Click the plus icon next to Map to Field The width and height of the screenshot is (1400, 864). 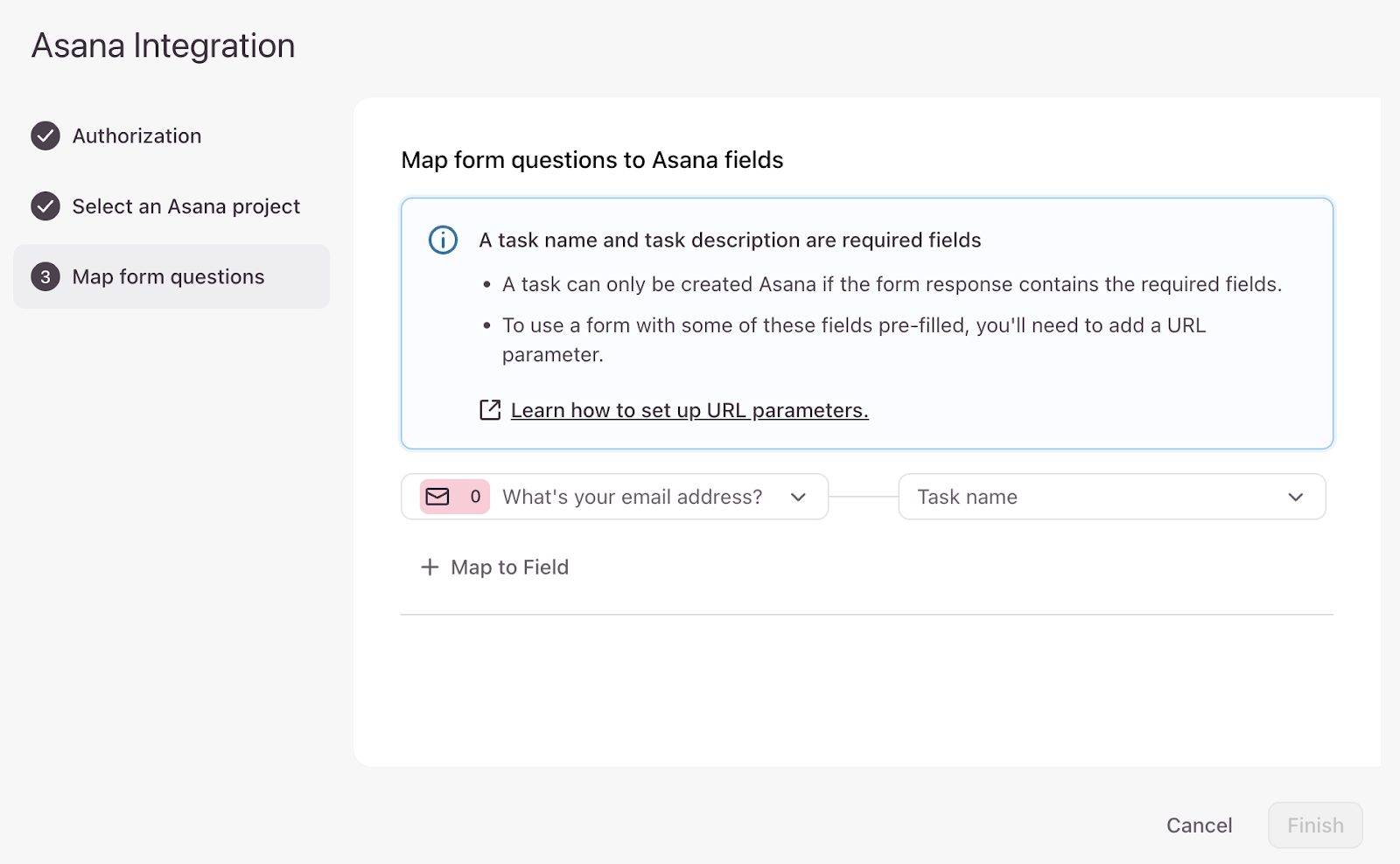pyautogui.click(x=430, y=567)
